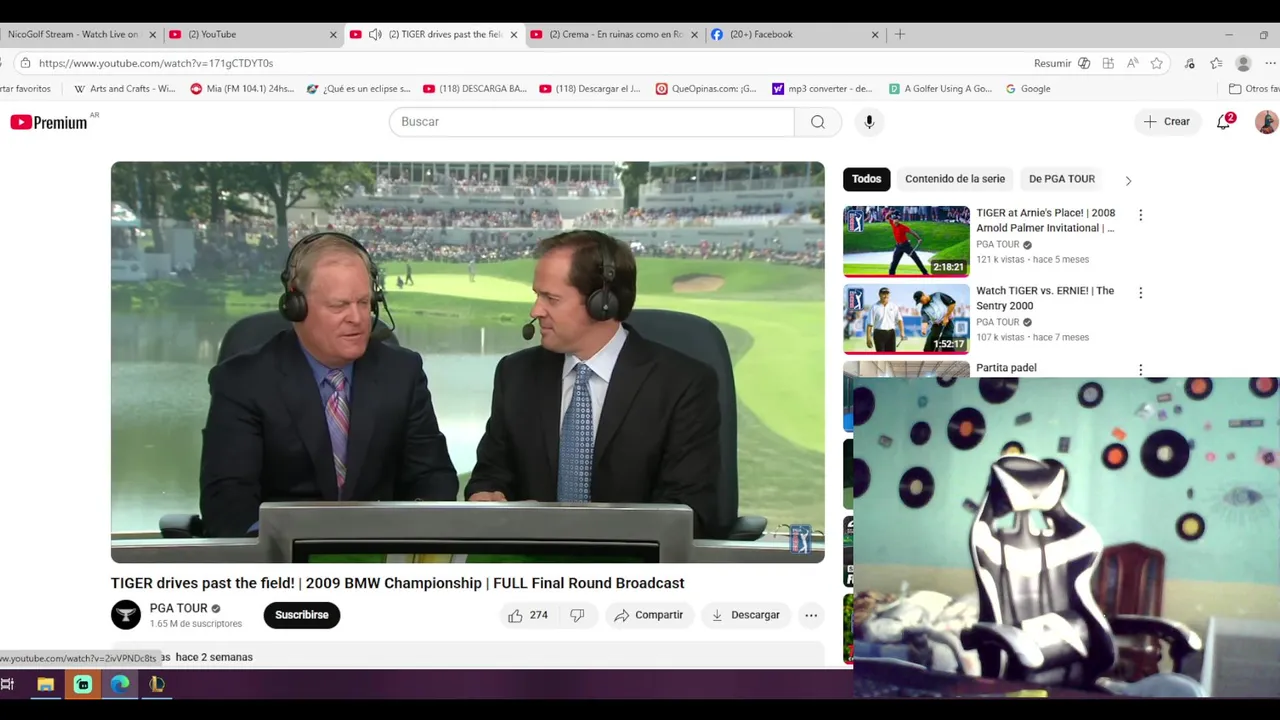Mute the tab using the speaker icon
Screen dimensions: 1280x720
pos(375,34)
